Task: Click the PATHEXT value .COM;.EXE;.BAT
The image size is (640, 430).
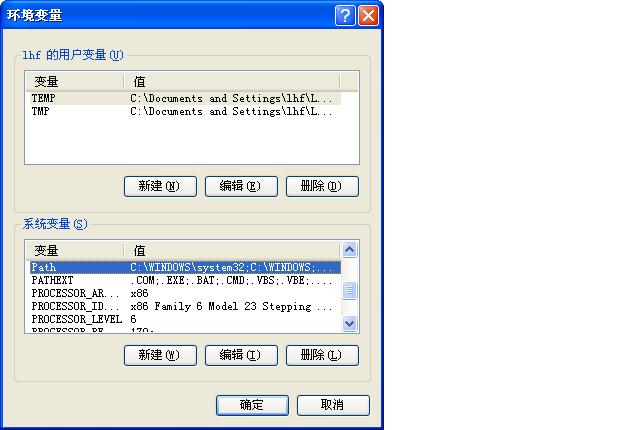Action: pyautogui.click(x=231, y=280)
